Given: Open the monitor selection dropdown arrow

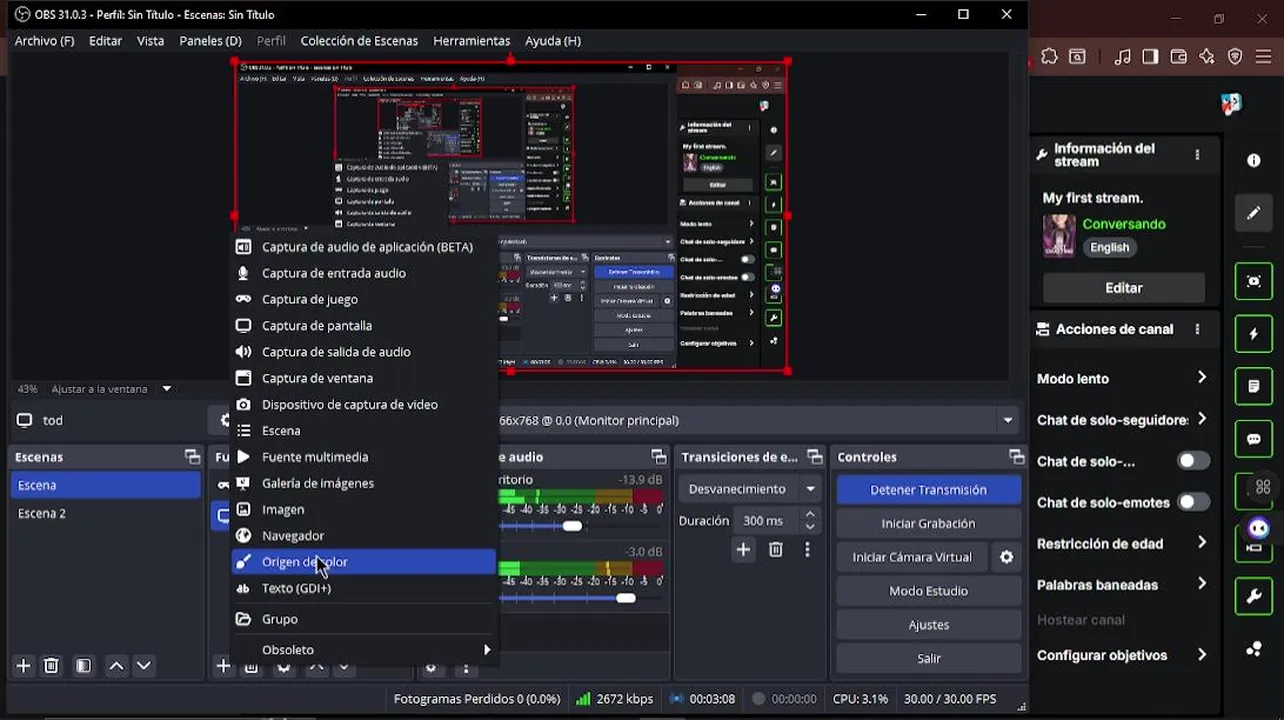Looking at the screenshot, I should click(x=1008, y=420).
